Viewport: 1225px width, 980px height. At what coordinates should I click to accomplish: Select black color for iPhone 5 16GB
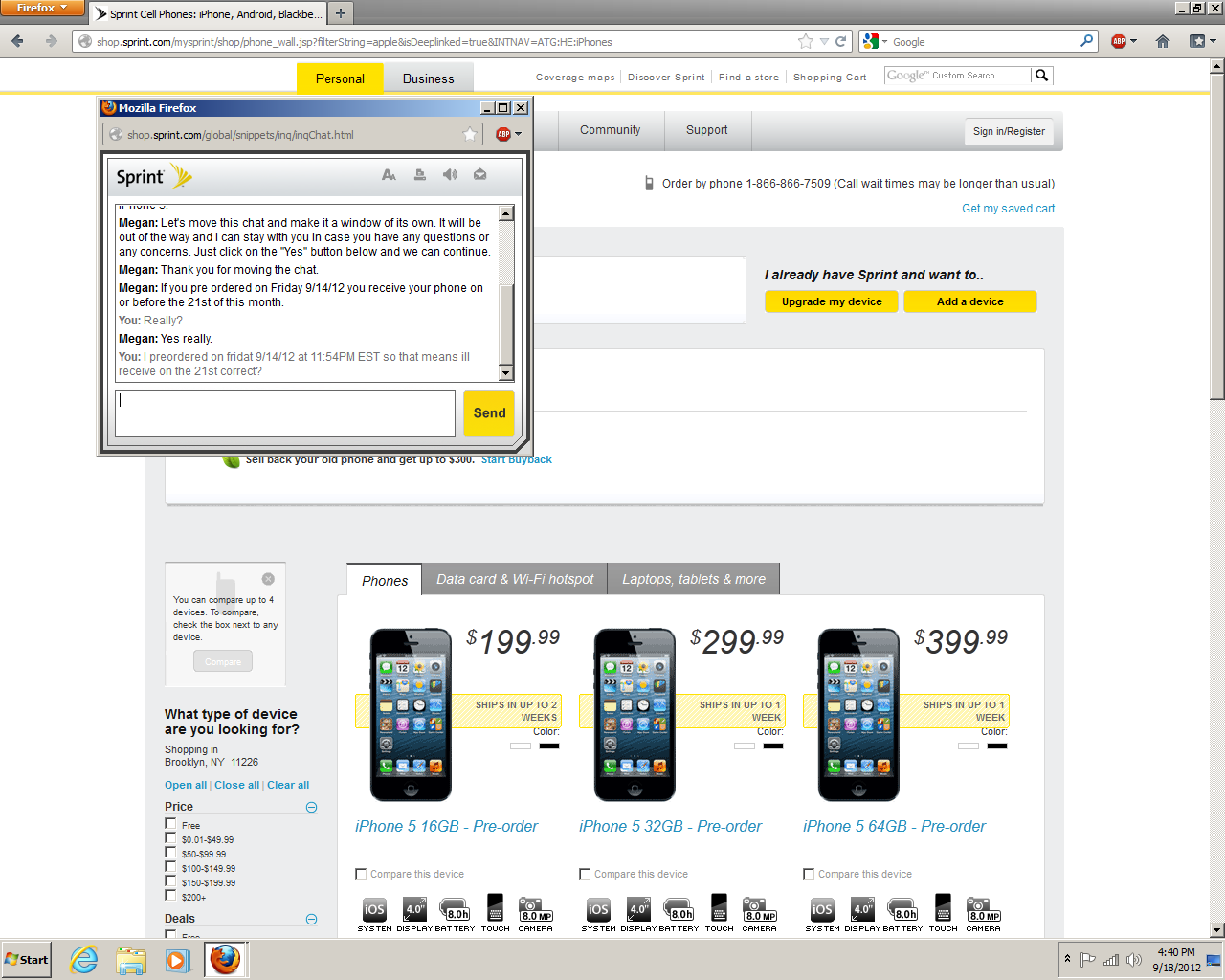tap(549, 746)
